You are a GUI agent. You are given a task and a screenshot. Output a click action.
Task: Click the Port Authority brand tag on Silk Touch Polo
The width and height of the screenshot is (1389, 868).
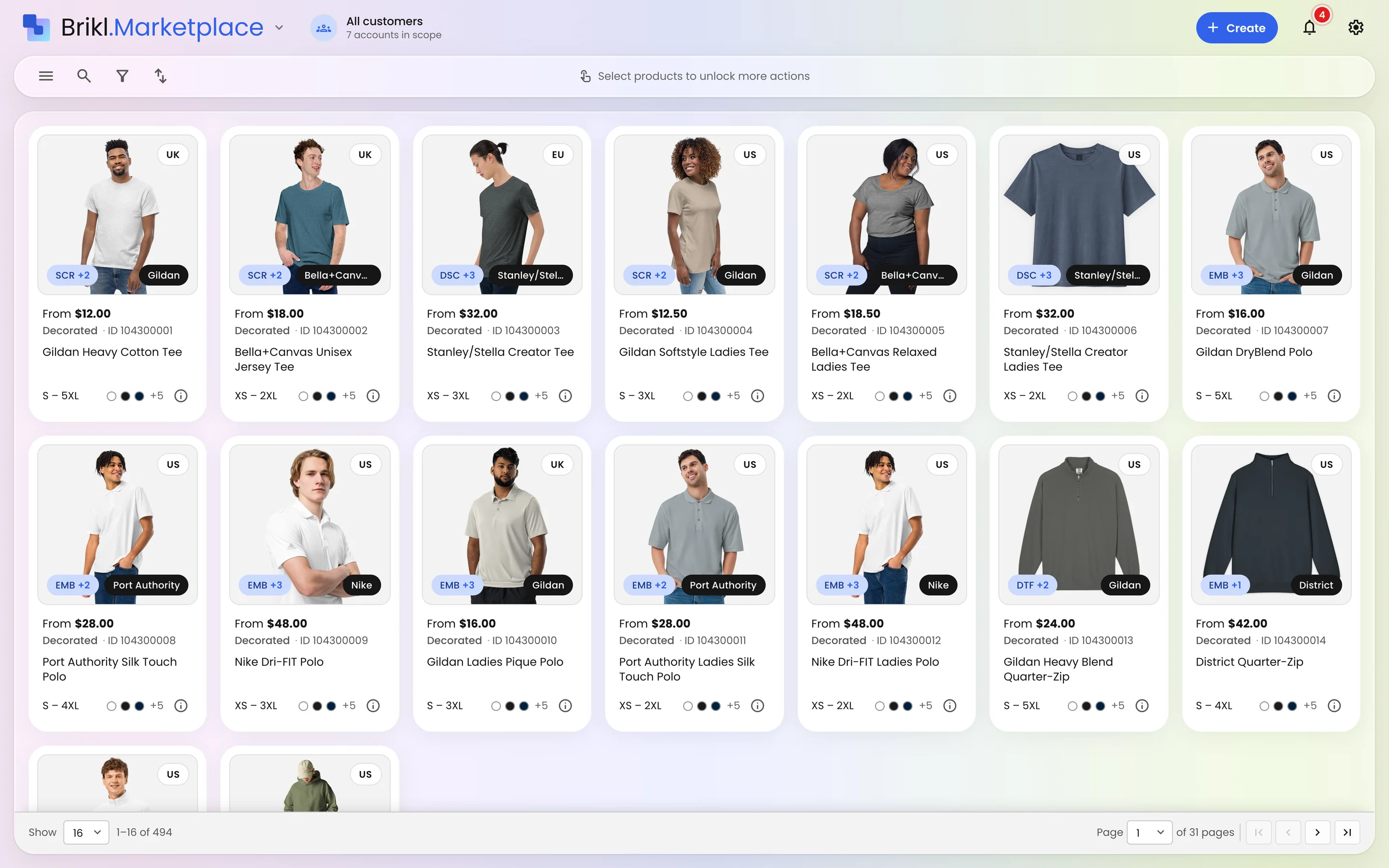click(x=146, y=585)
